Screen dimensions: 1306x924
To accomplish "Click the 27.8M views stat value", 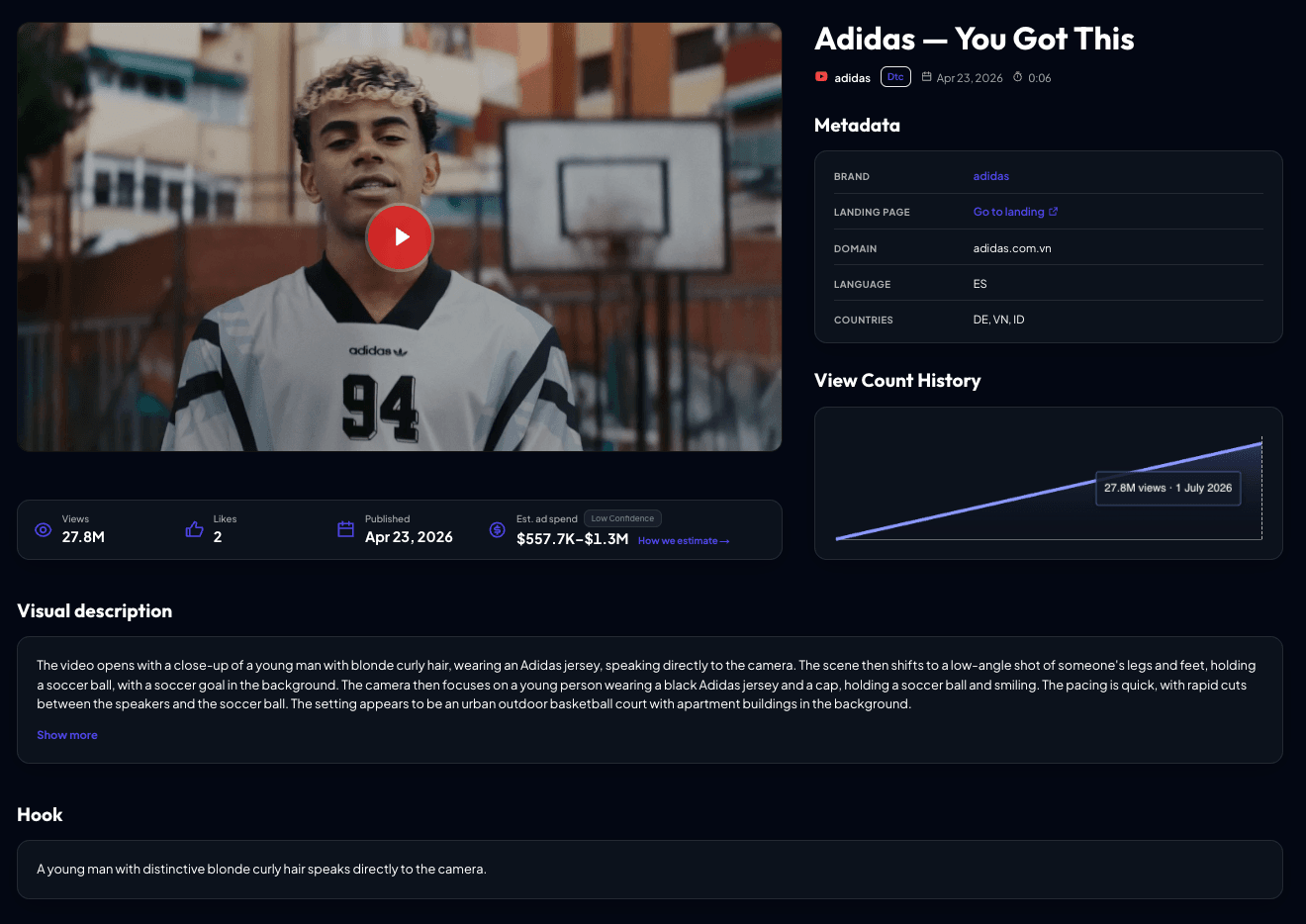I will tap(83, 537).
